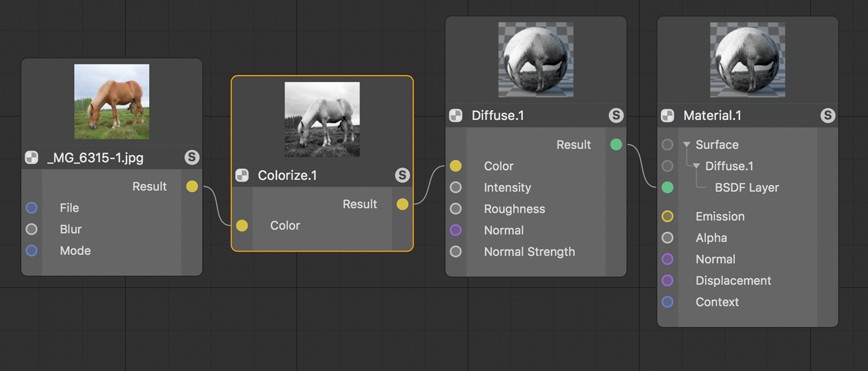This screenshot has height=371, width=868.
Task: Click the checker node icon beside Diffuse.1 title
Action: coord(456,116)
